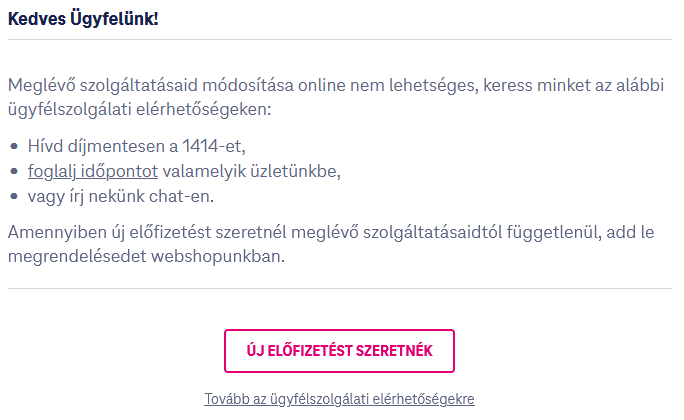Viewport: 684px width, 420px height.
Task: Click the bullet before 'foglalj időpontot'
Action: (14, 171)
